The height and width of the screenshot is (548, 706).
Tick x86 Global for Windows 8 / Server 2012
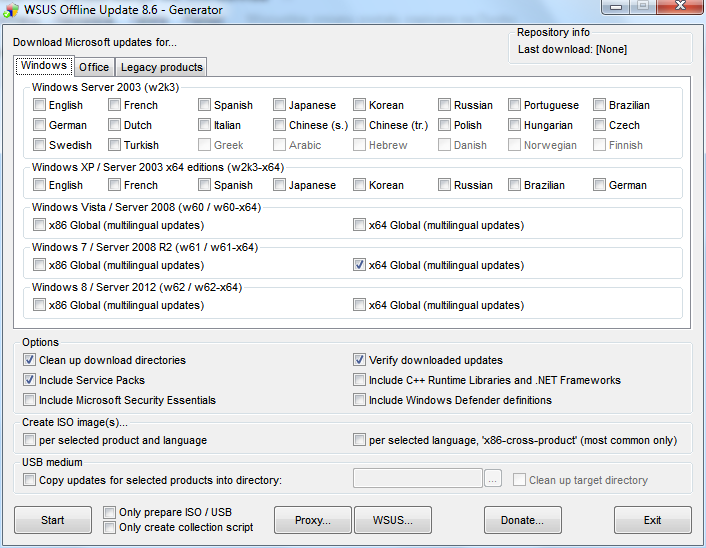coord(40,305)
